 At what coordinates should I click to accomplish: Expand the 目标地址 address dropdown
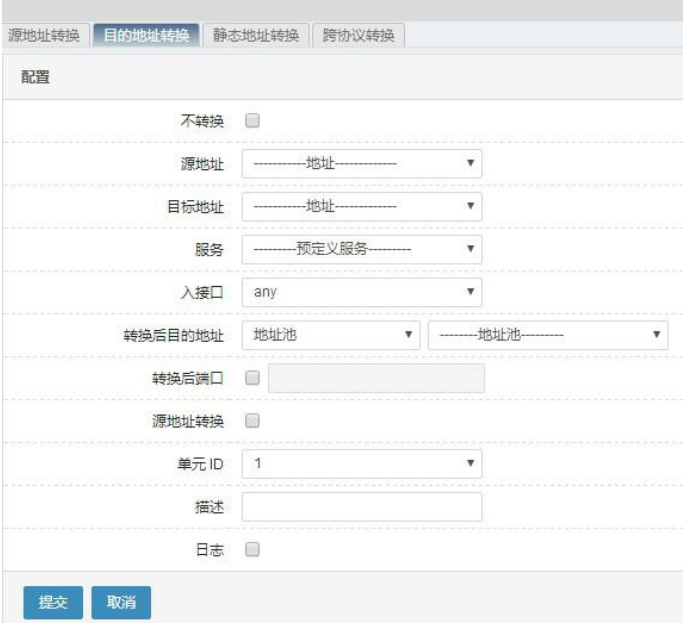362,206
